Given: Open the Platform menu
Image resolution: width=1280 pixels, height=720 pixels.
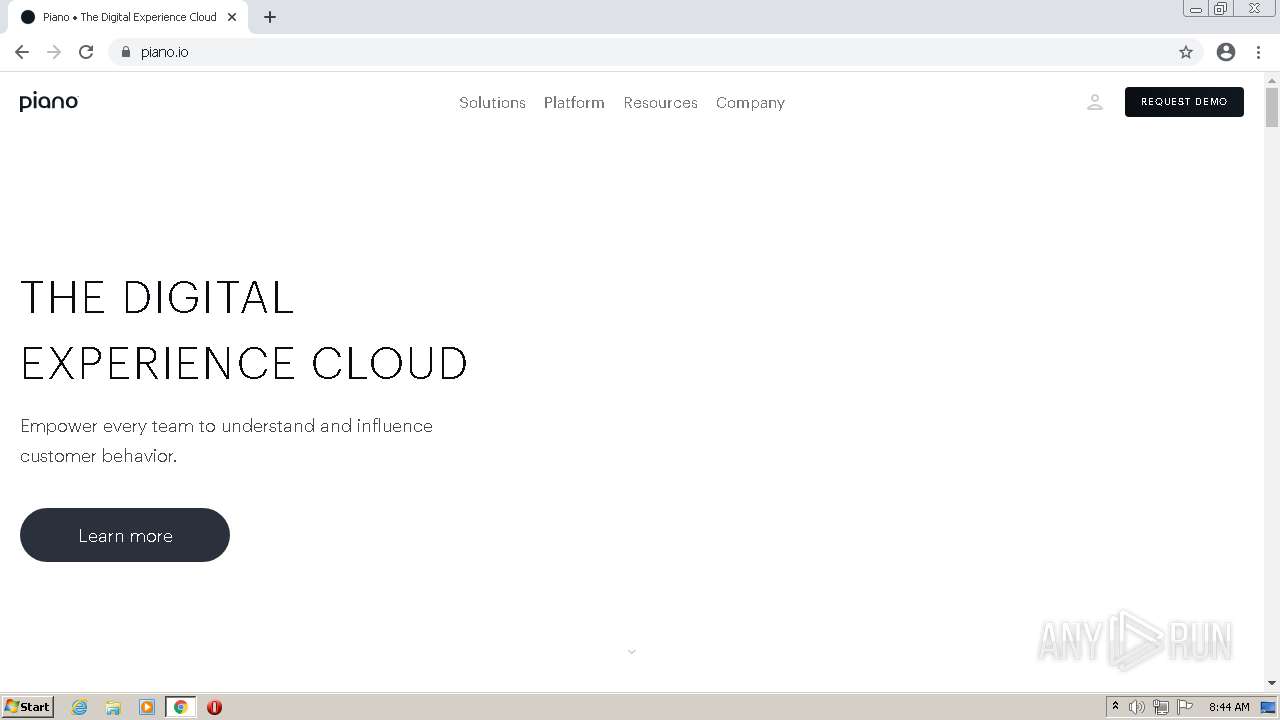Looking at the screenshot, I should (x=574, y=103).
